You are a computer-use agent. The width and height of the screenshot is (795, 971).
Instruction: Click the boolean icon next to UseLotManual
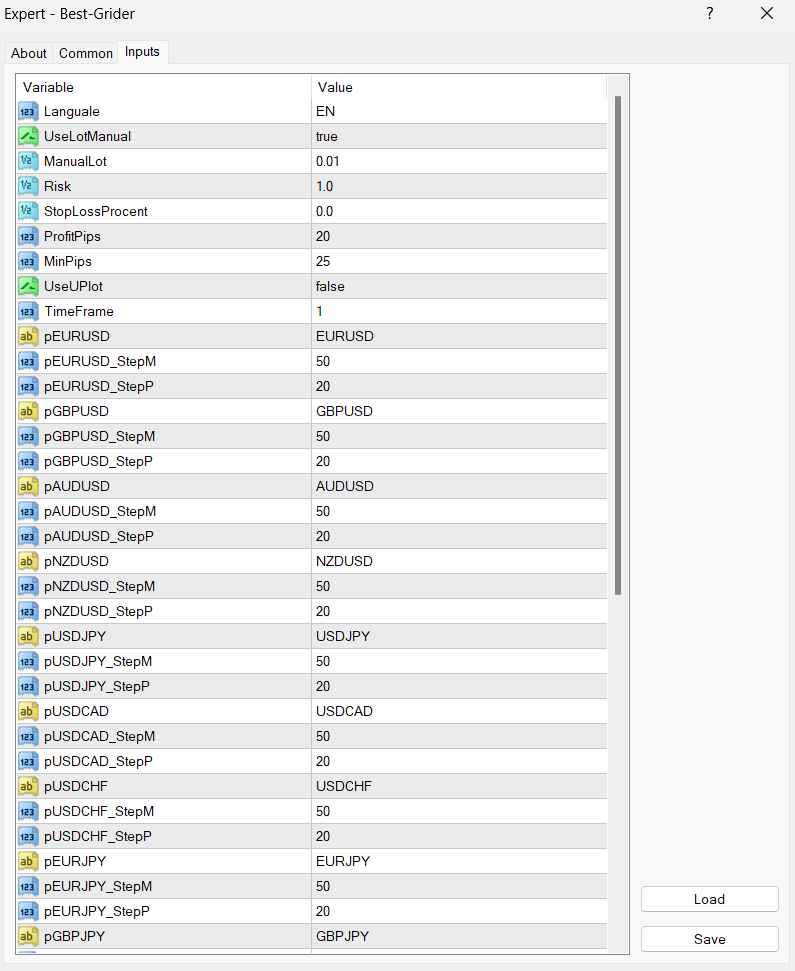(x=28, y=136)
